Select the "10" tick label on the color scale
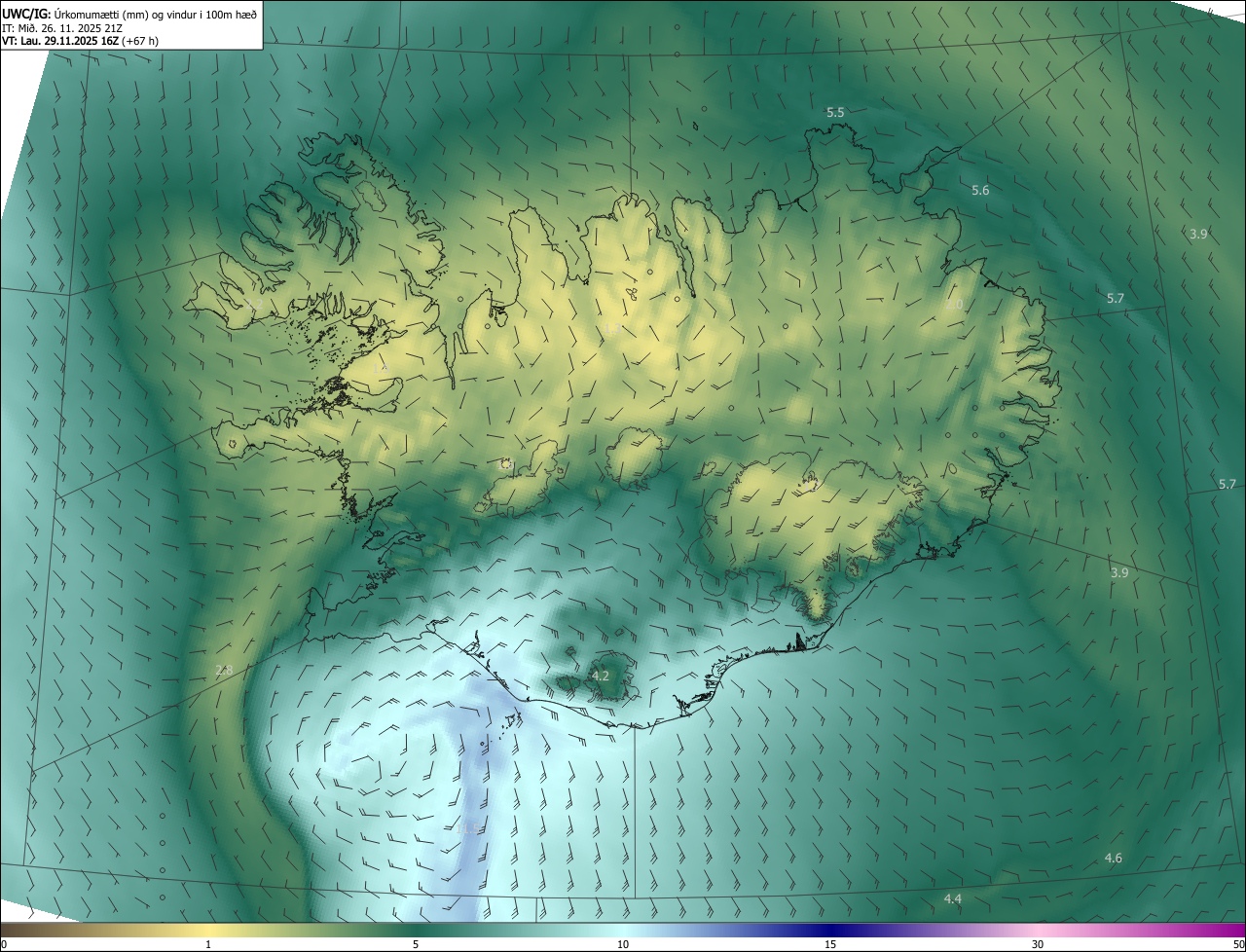Image resolution: width=1246 pixels, height=952 pixels. pyautogui.click(x=623, y=944)
